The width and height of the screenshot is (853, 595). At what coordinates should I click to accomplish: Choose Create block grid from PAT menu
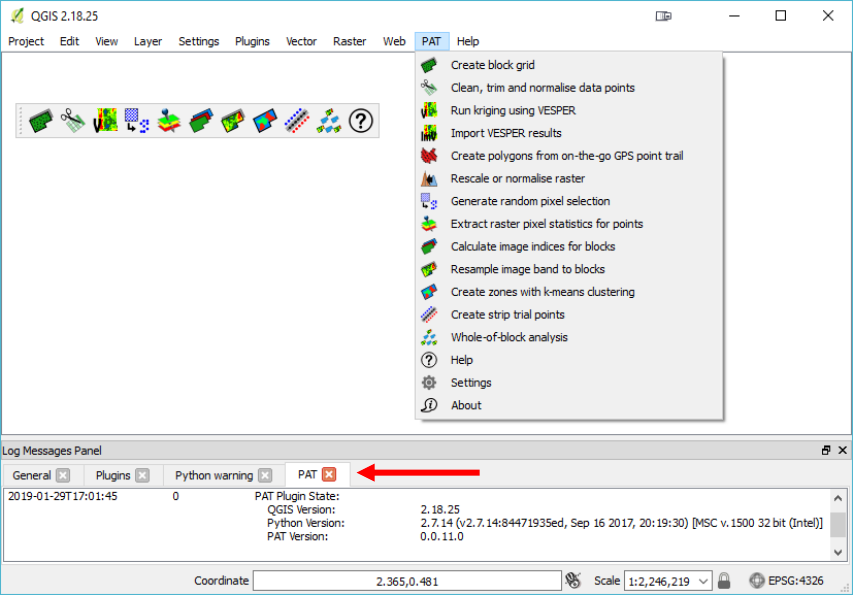point(569,65)
